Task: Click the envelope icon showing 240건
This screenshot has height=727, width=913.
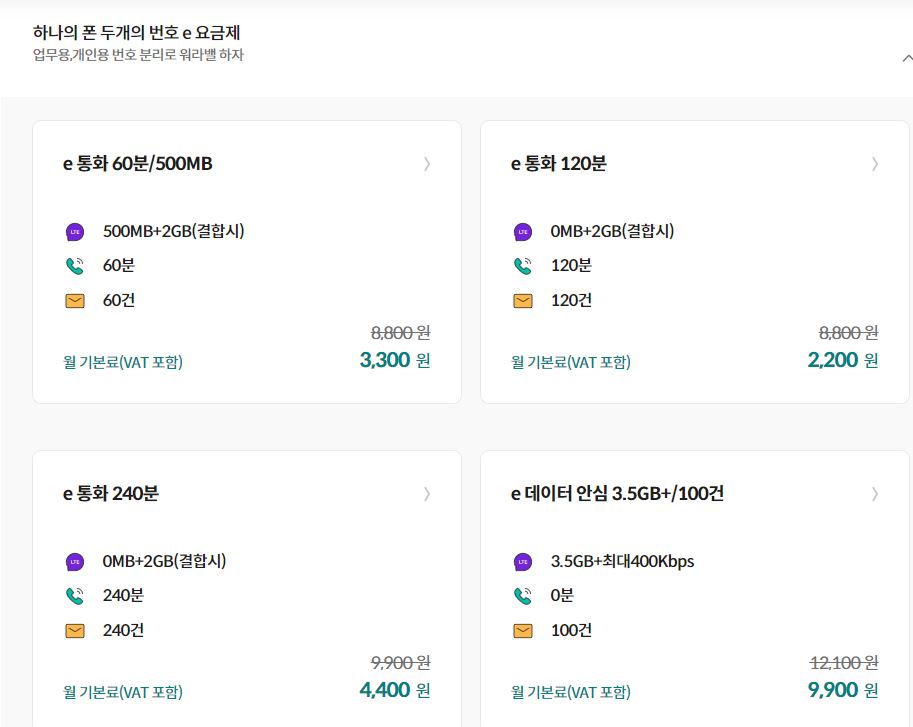Action: point(74,630)
